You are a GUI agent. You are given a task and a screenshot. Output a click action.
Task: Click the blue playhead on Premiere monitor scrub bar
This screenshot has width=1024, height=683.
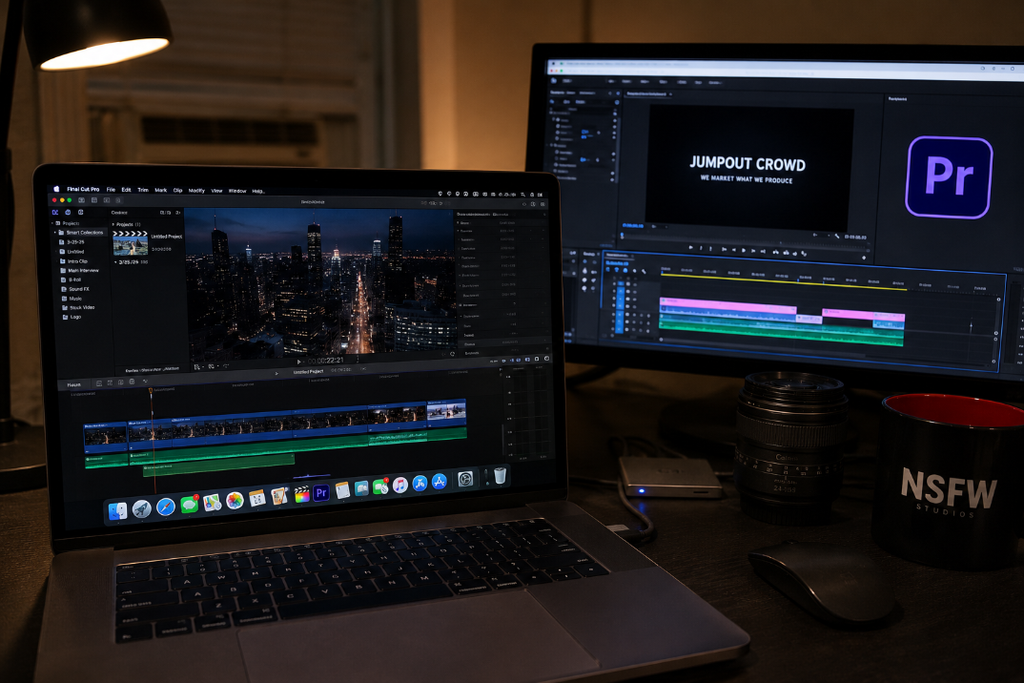pos(622,235)
